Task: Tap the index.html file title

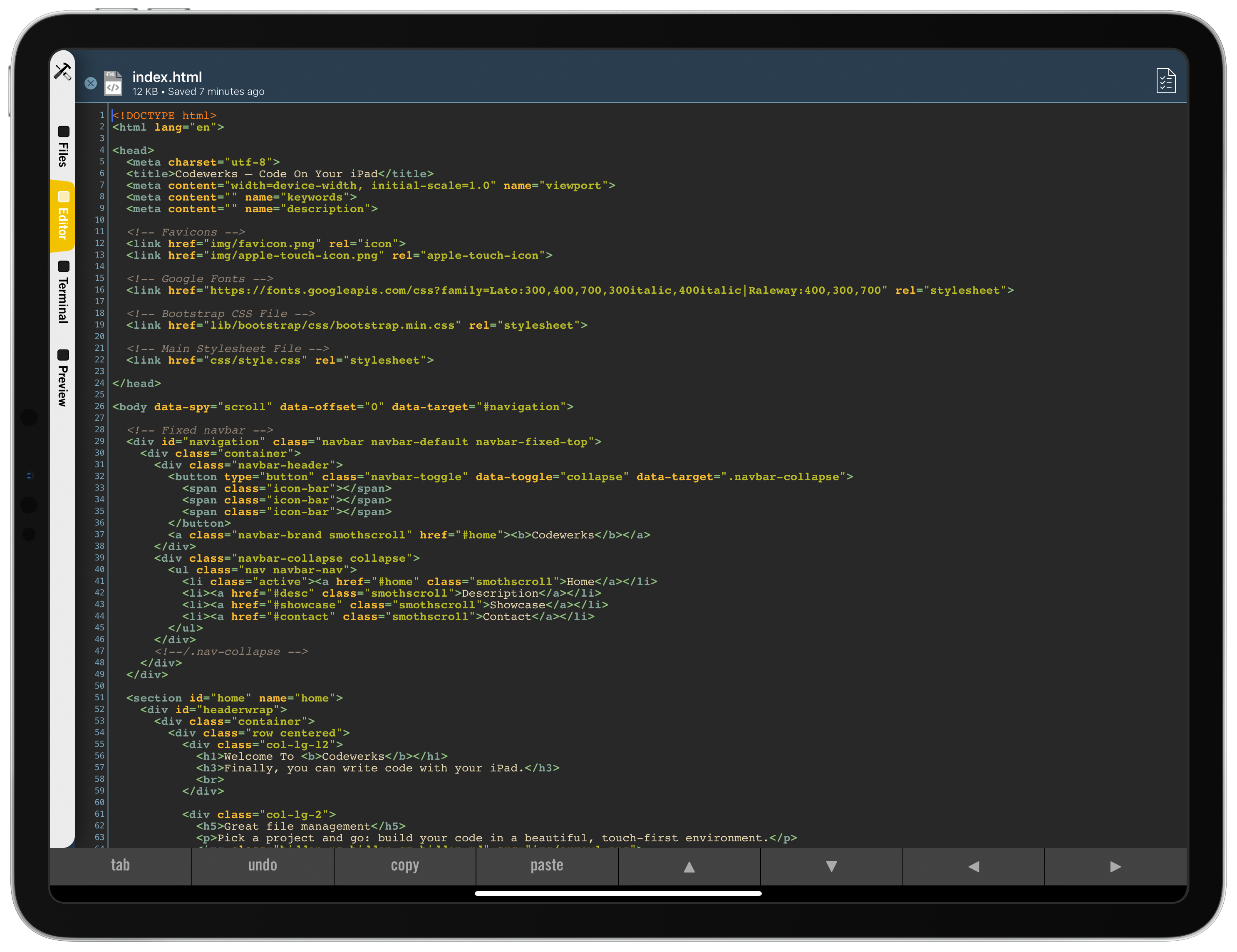Action: click(167, 77)
